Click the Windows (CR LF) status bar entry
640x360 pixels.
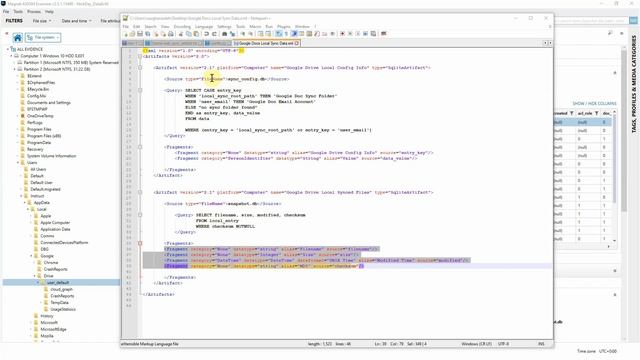tap(476, 344)
